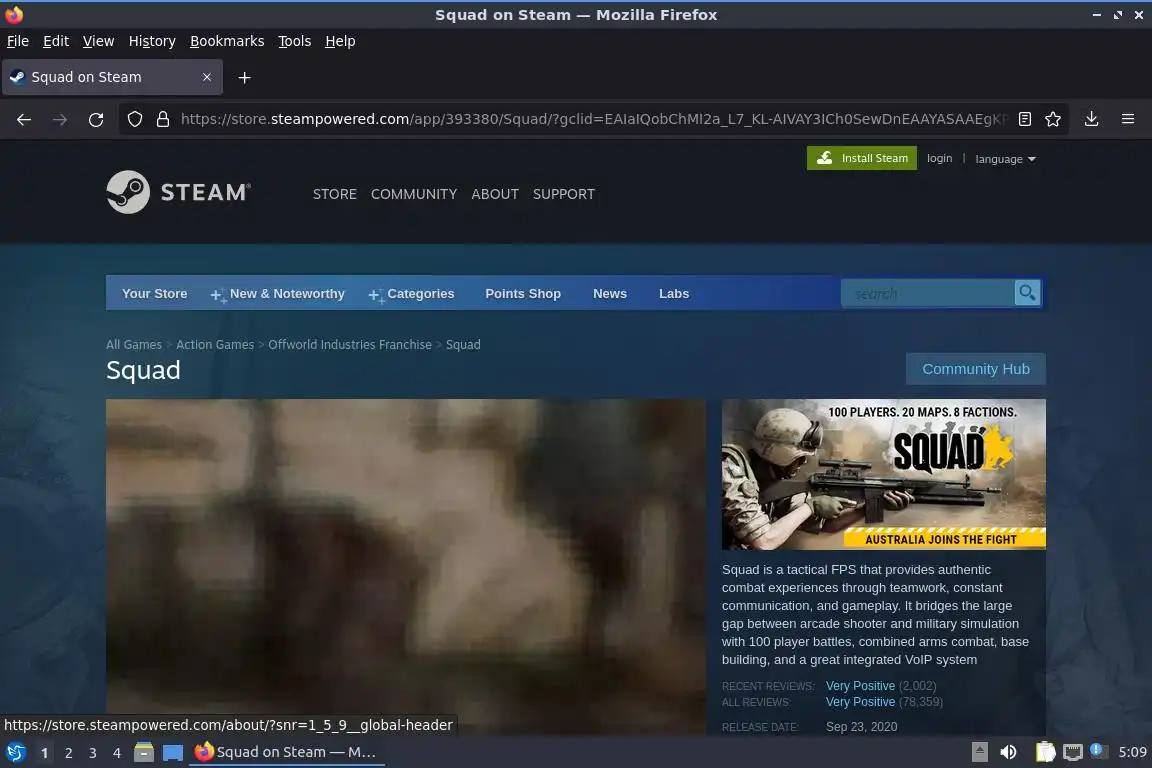Expand the Categories store menu

pos(411,294)
